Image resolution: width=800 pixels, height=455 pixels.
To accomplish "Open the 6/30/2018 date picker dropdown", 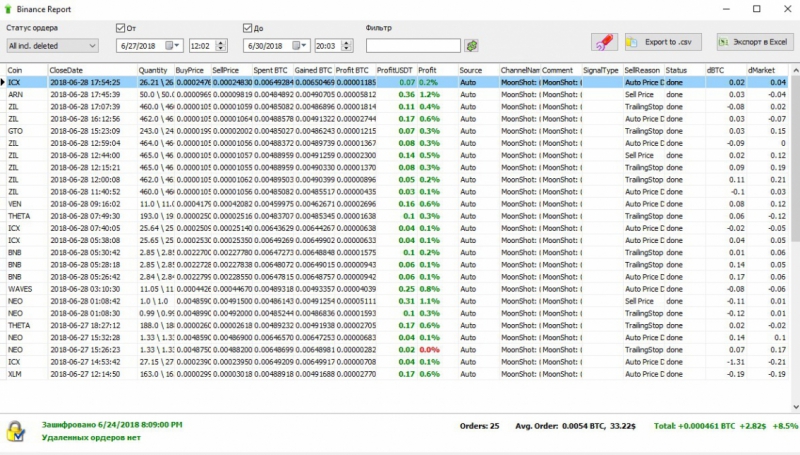I will pos(300,45).
